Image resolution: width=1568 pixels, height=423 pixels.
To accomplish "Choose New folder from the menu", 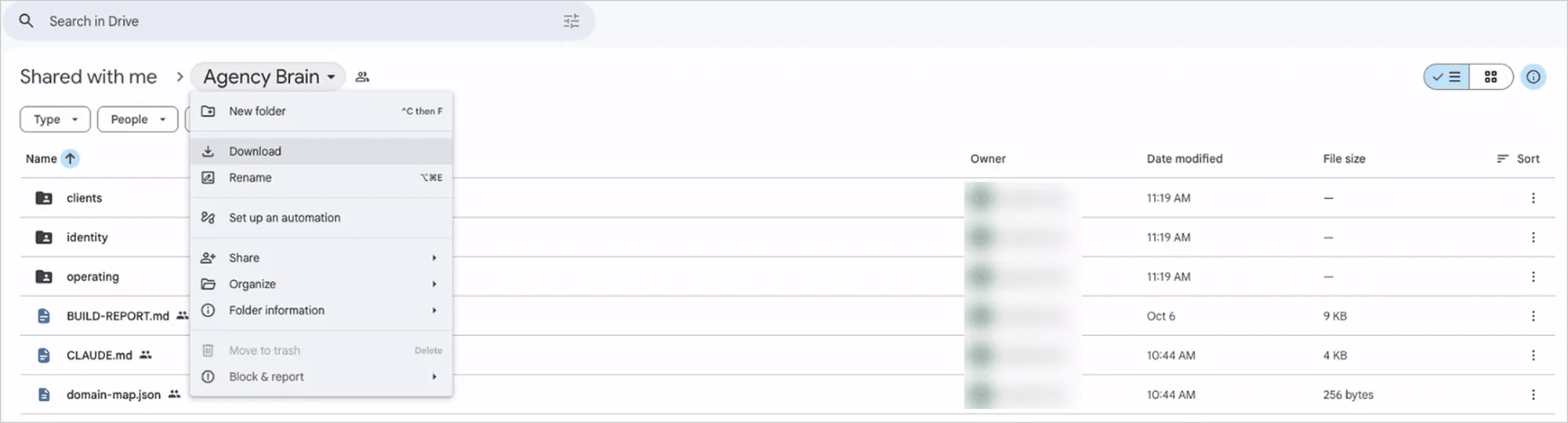I will pos(321,111).
